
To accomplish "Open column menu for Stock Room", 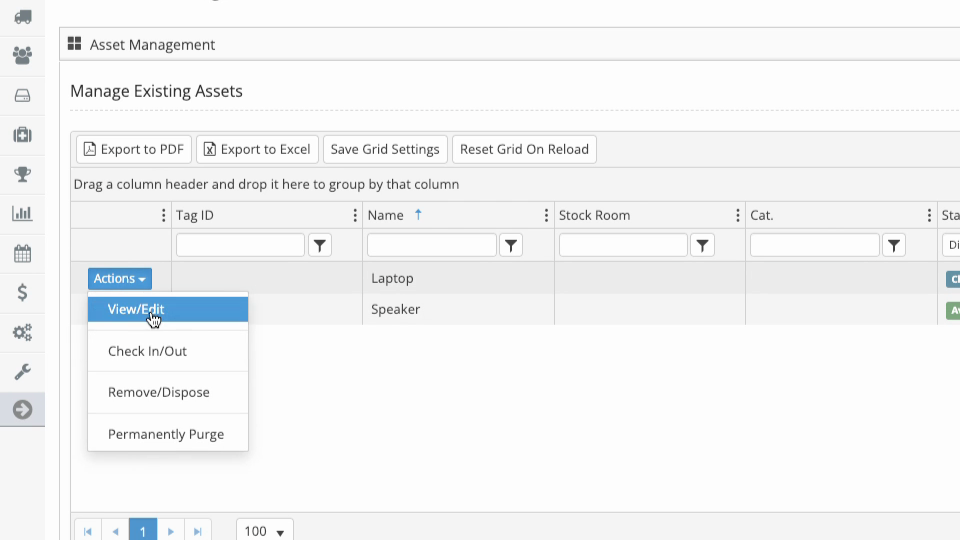I will [738, 215].
